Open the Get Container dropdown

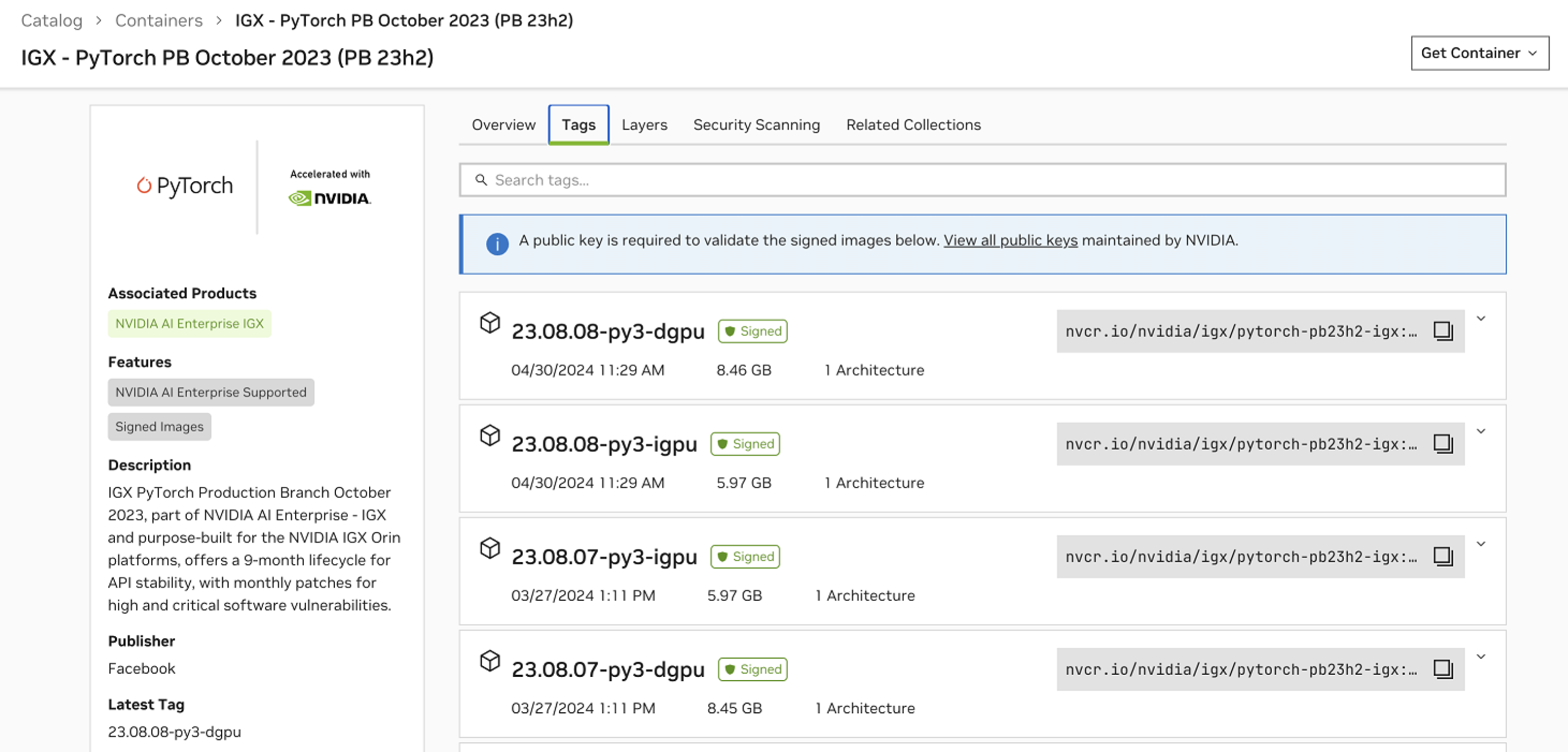[1479, 52]
